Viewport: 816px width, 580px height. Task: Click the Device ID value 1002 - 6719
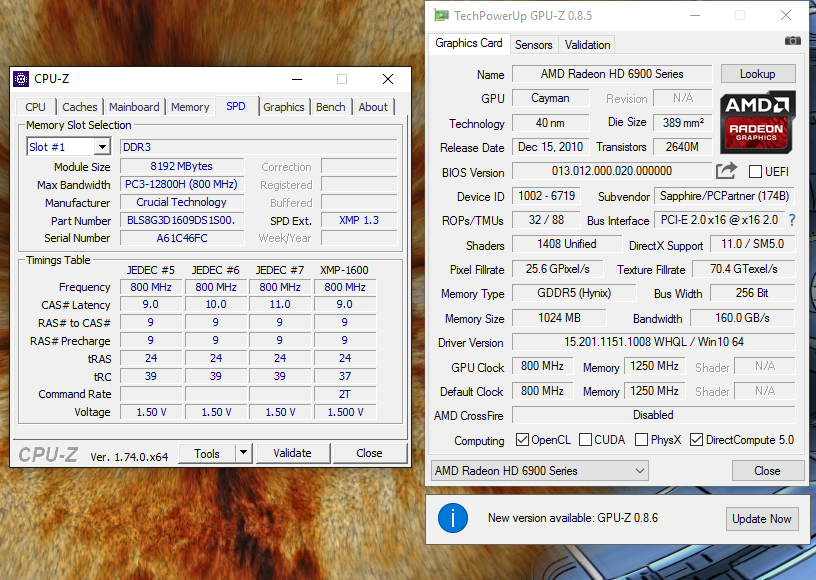coord(546,196)
